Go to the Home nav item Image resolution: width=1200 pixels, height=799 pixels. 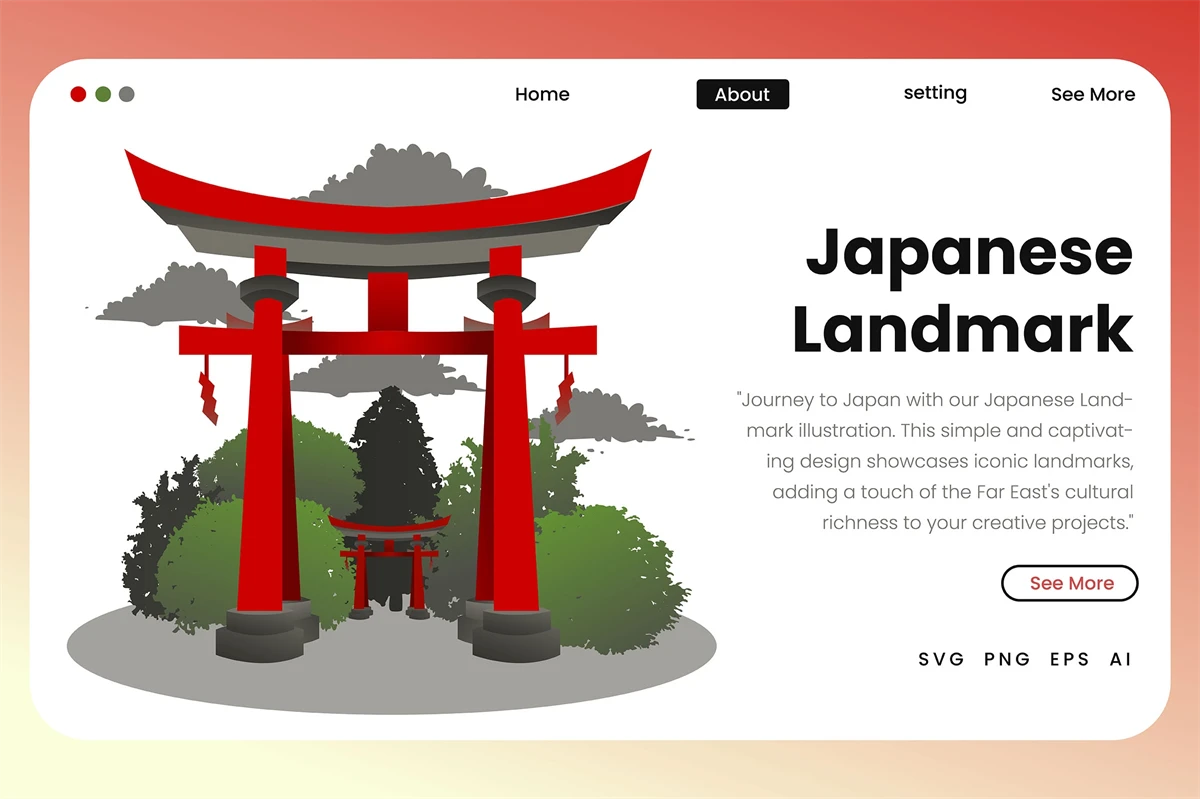542,94
